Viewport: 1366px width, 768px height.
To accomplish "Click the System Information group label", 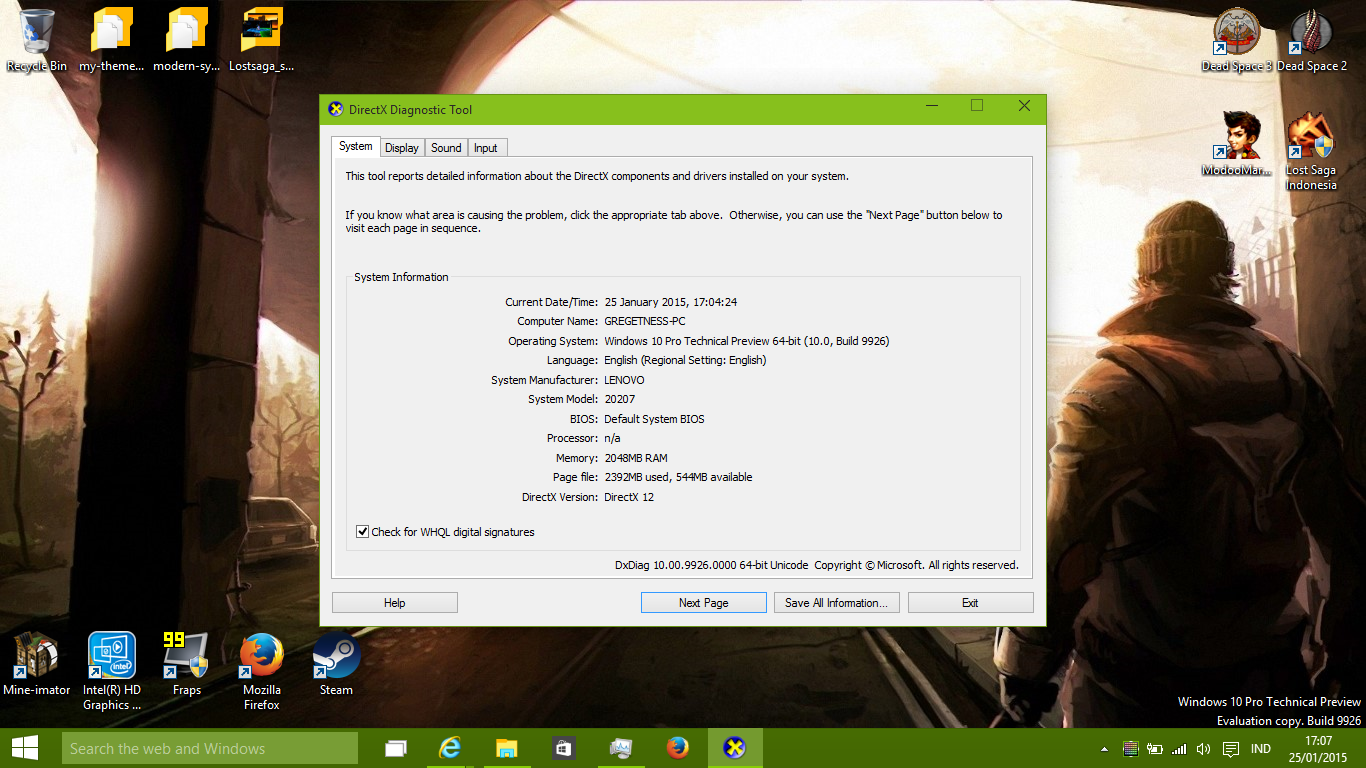I will (x=401, y=277).
